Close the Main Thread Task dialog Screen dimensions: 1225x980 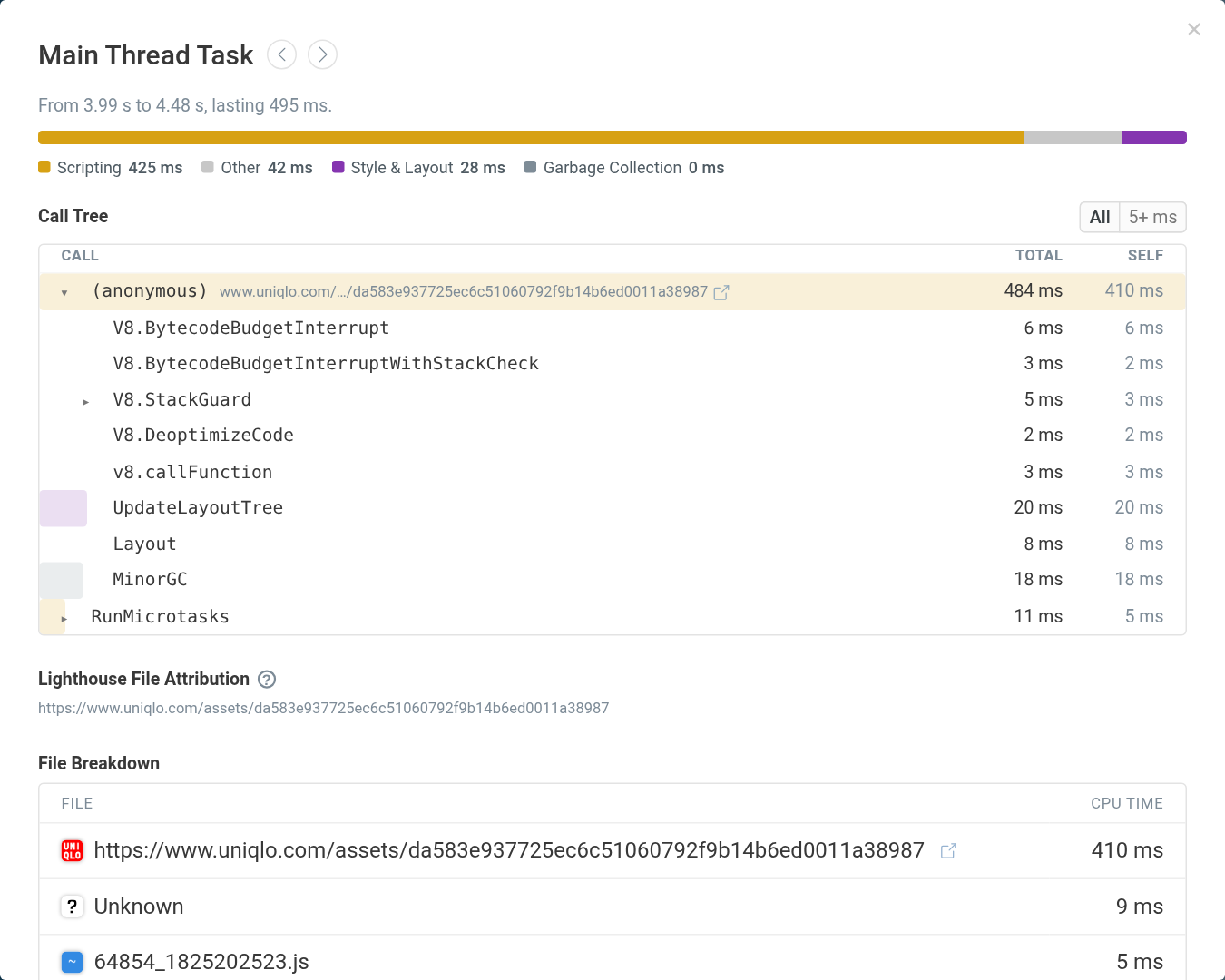1194,29
